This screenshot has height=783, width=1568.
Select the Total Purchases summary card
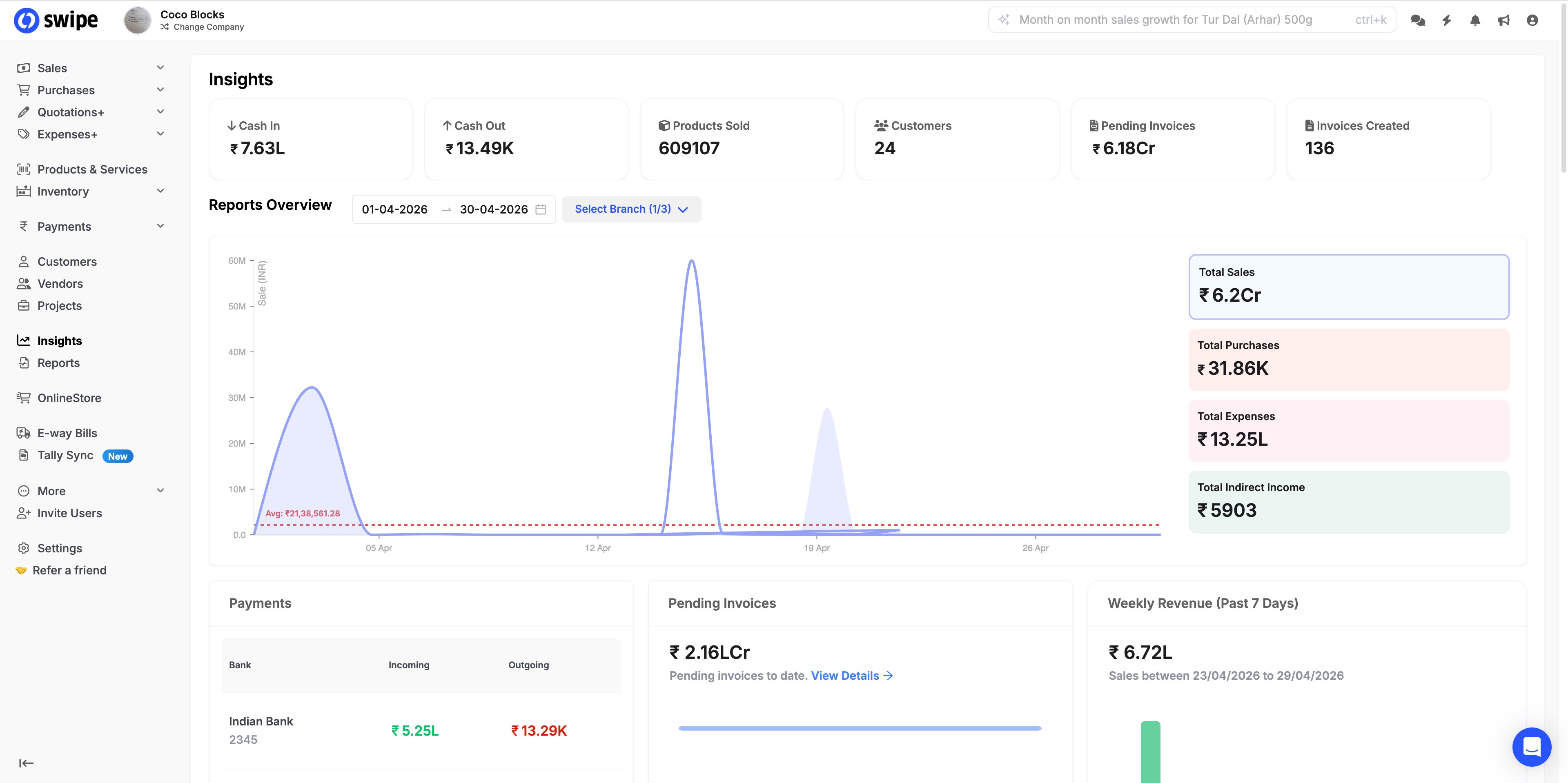click(1349, 360)
